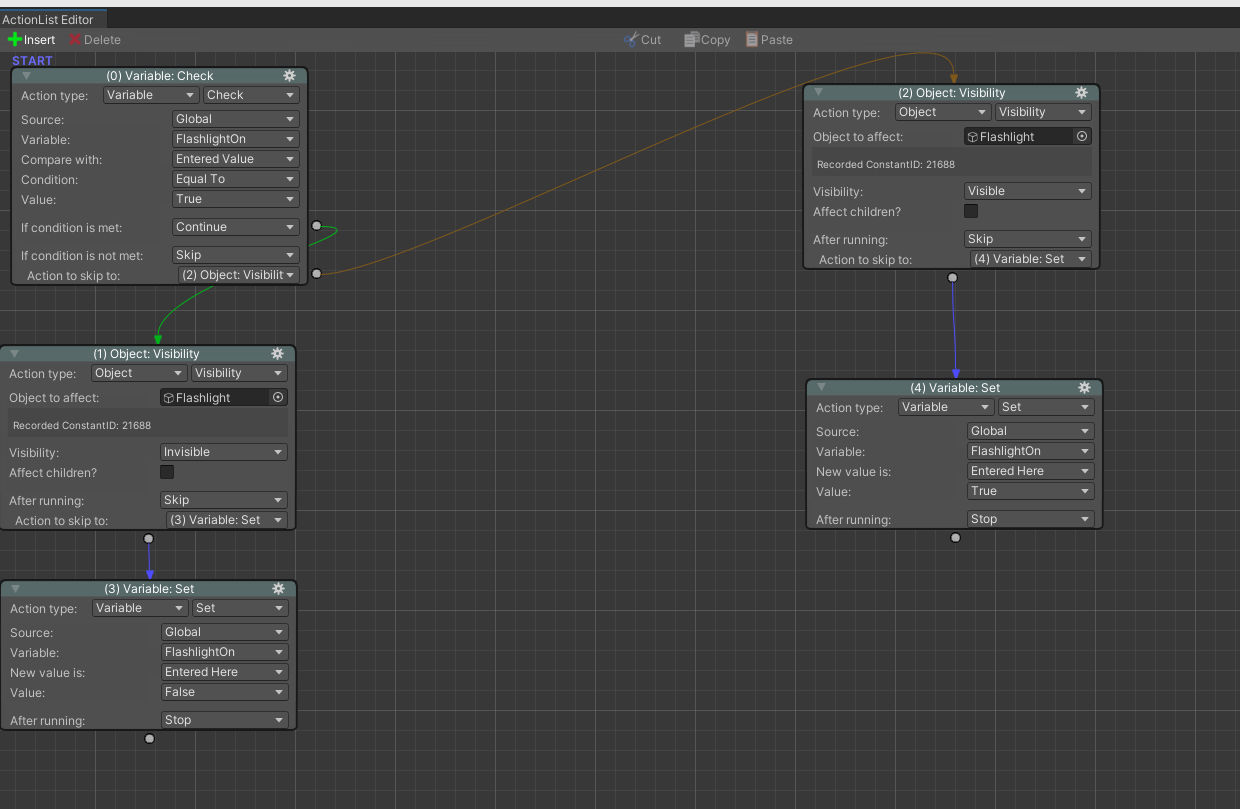
Task: Toggle Affect children checkbox in node (2)
Action: coord(971,211)
